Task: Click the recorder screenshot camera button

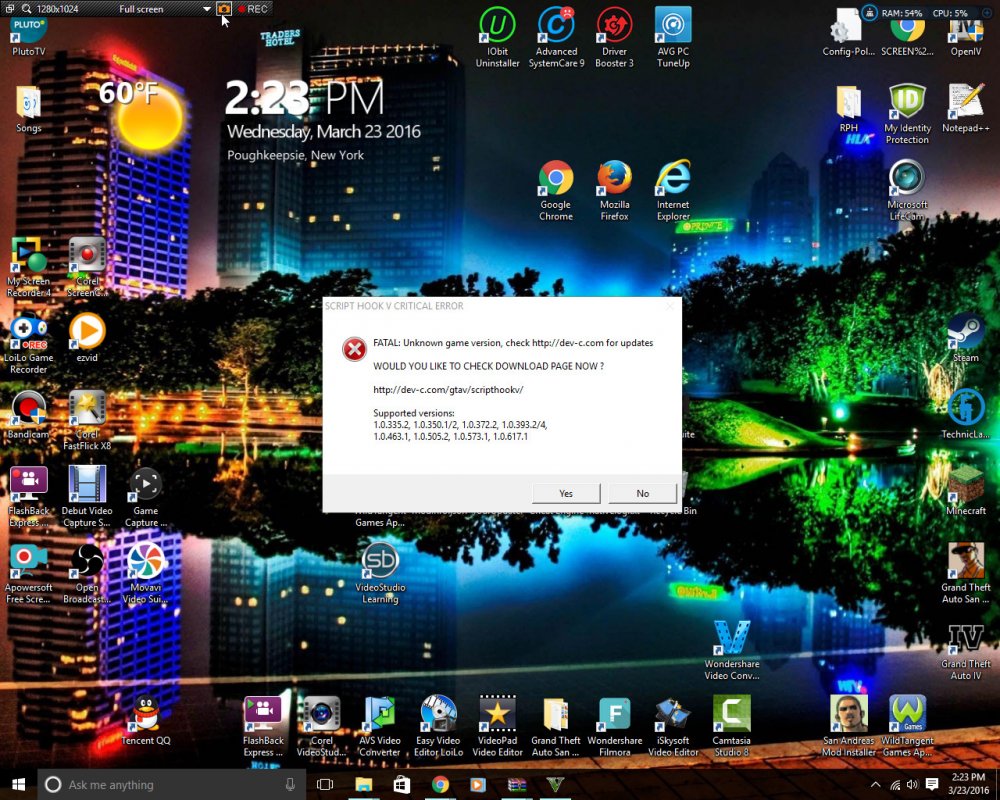Action: pos(224,9)
